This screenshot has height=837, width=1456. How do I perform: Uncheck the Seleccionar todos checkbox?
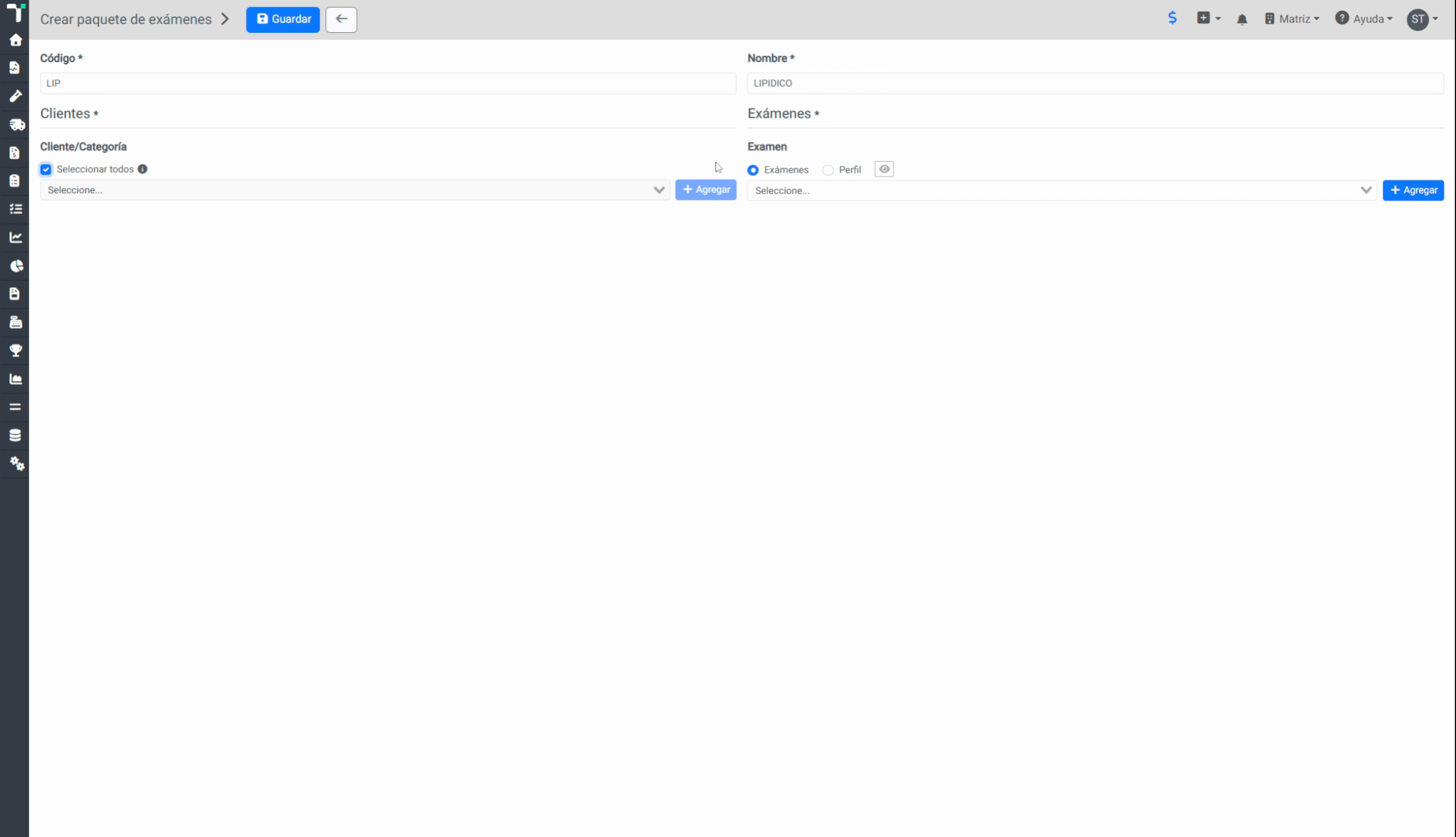(x=46, y=169)
